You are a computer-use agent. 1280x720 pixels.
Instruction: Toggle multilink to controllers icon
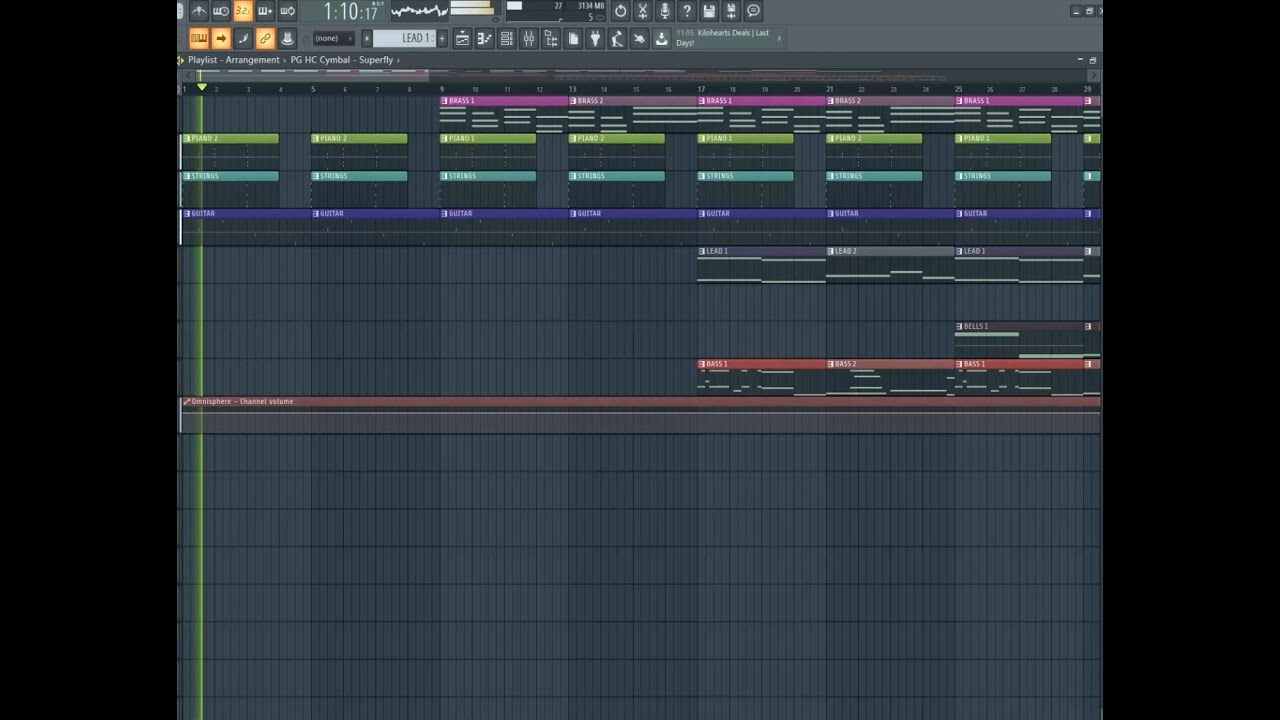point(265,38)
